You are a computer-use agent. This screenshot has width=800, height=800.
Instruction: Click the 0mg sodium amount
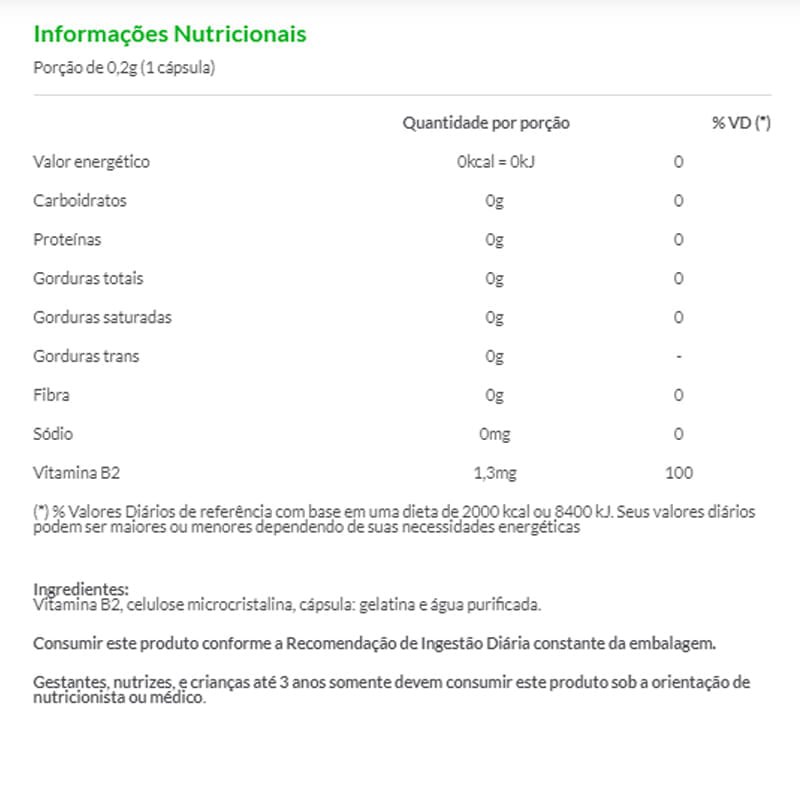(x=494, y=435)
